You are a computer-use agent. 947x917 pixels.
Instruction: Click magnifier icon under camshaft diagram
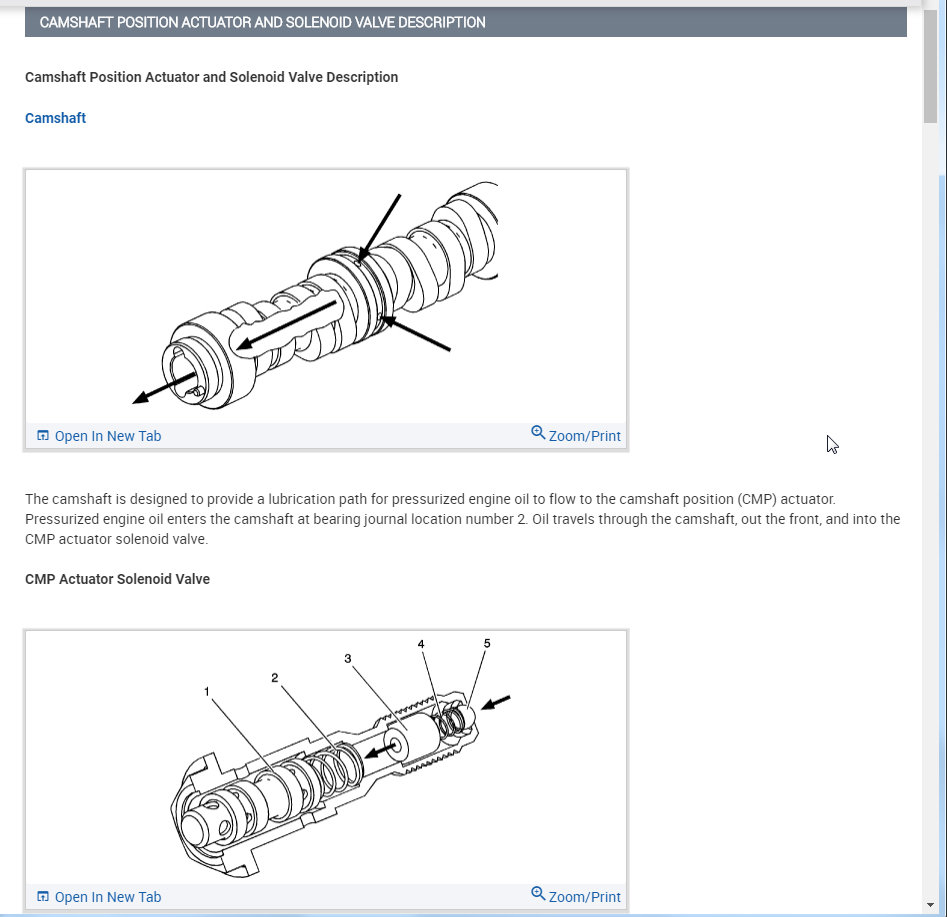[538, 433]
